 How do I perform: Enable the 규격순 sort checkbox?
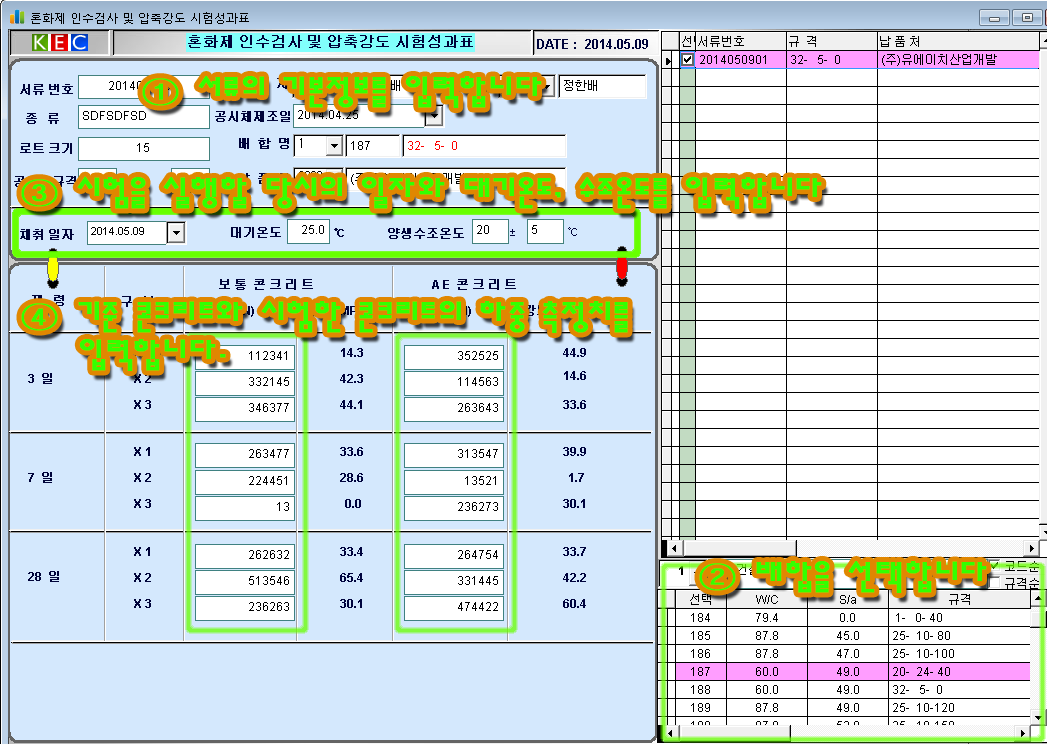point(996,583)
